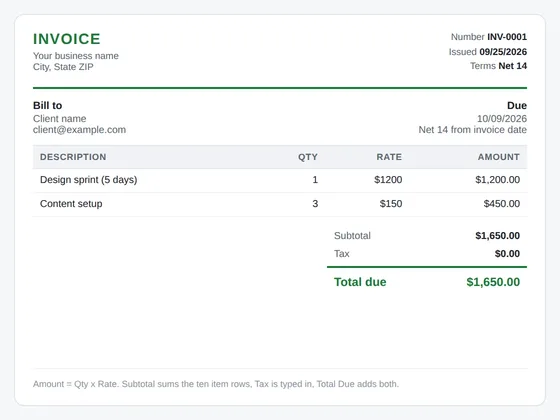Click quantity 3 in Content setup row
Screen dimensions: 560x420
coord(315,204)
